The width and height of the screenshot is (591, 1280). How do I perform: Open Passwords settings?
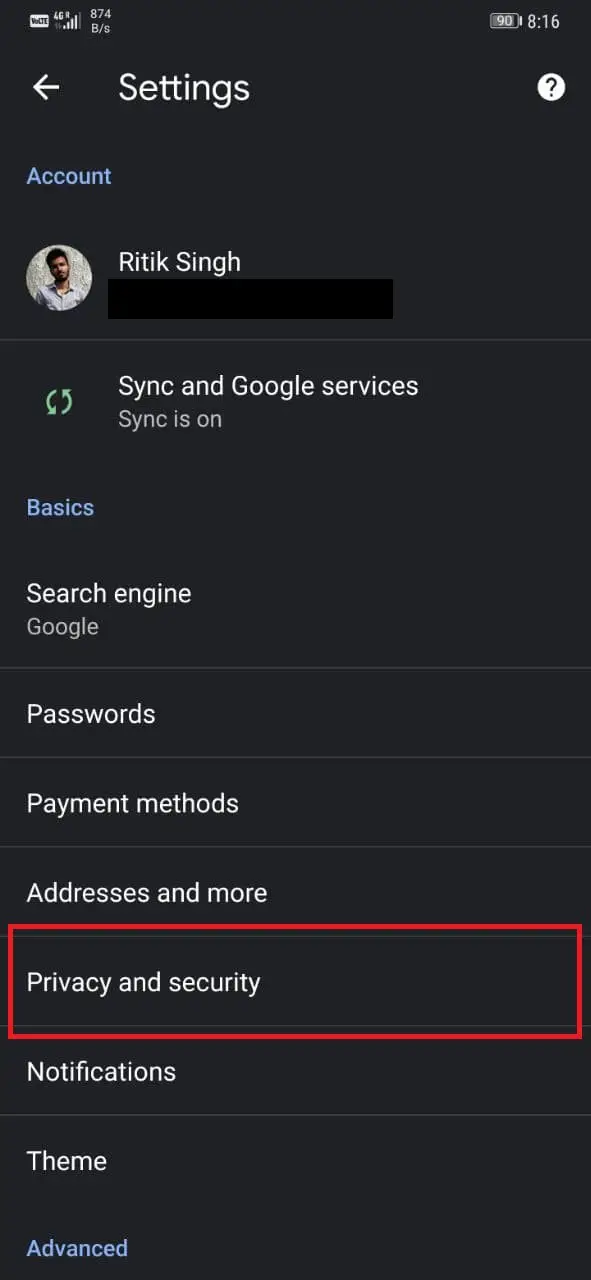[x=295, y=713]
